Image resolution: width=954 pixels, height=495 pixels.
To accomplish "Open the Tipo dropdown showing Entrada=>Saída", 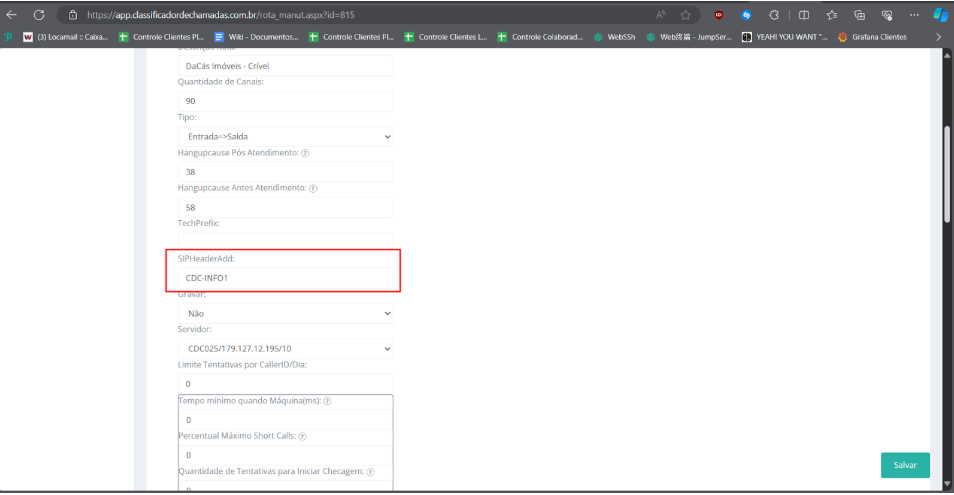I will point(285,136).
